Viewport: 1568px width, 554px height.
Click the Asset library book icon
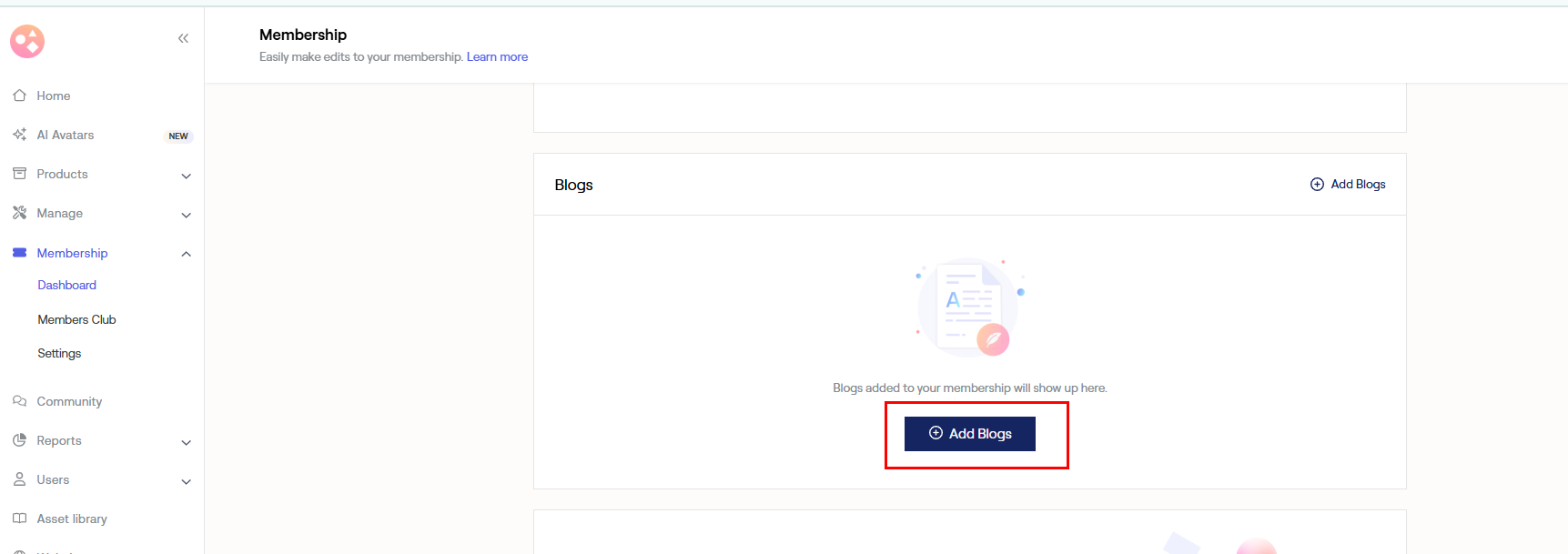19,519
